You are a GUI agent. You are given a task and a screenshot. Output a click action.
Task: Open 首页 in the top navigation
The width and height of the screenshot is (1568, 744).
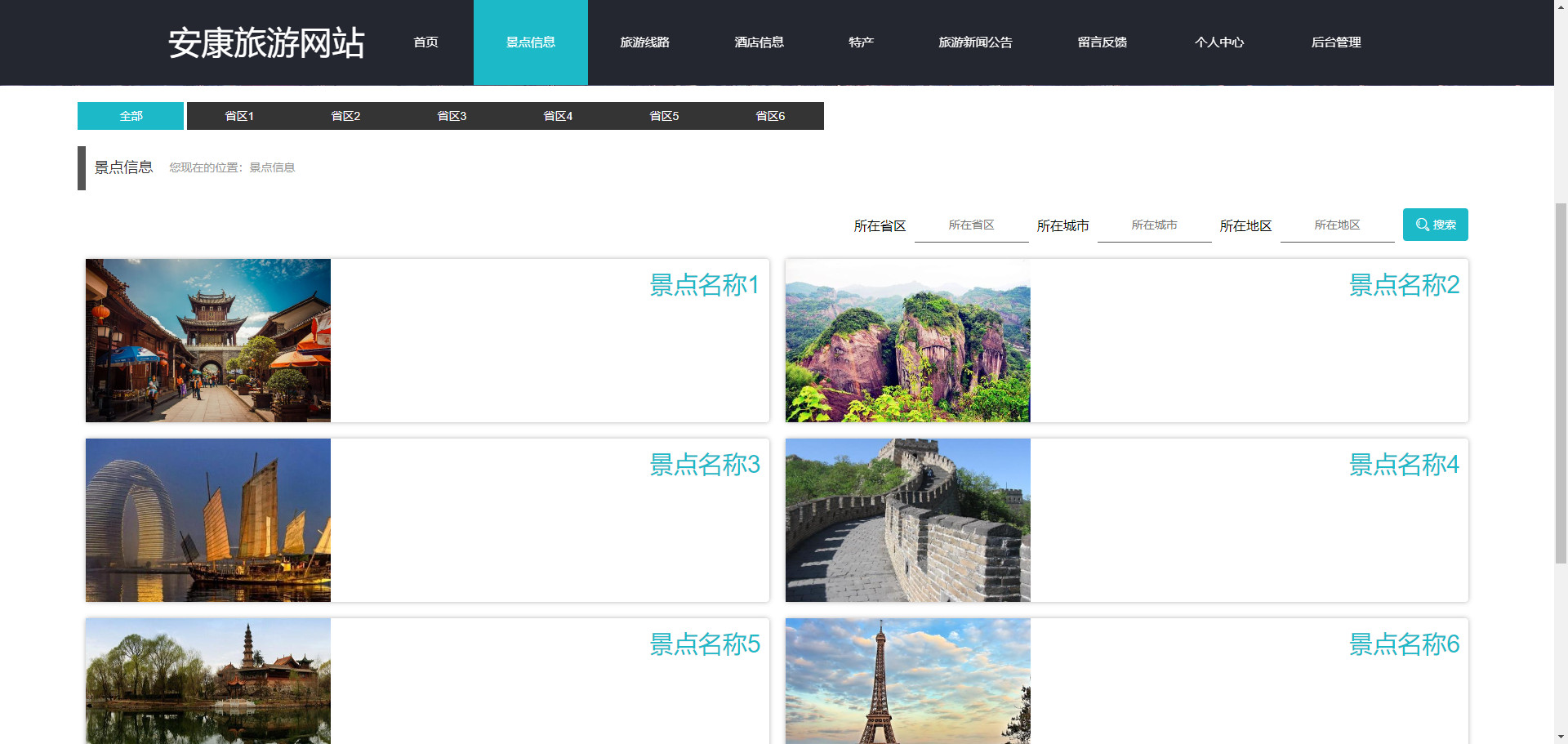point(425,42)
